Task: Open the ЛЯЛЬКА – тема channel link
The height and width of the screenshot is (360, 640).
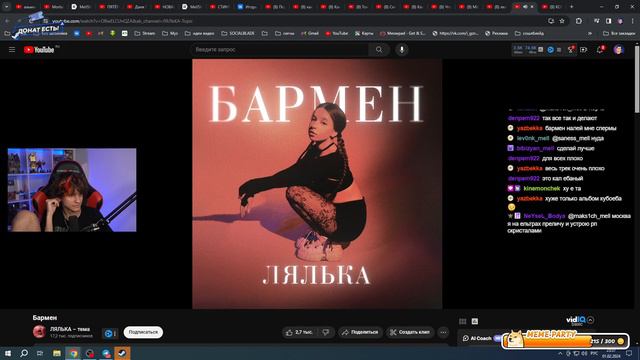Action: point(70,329)
